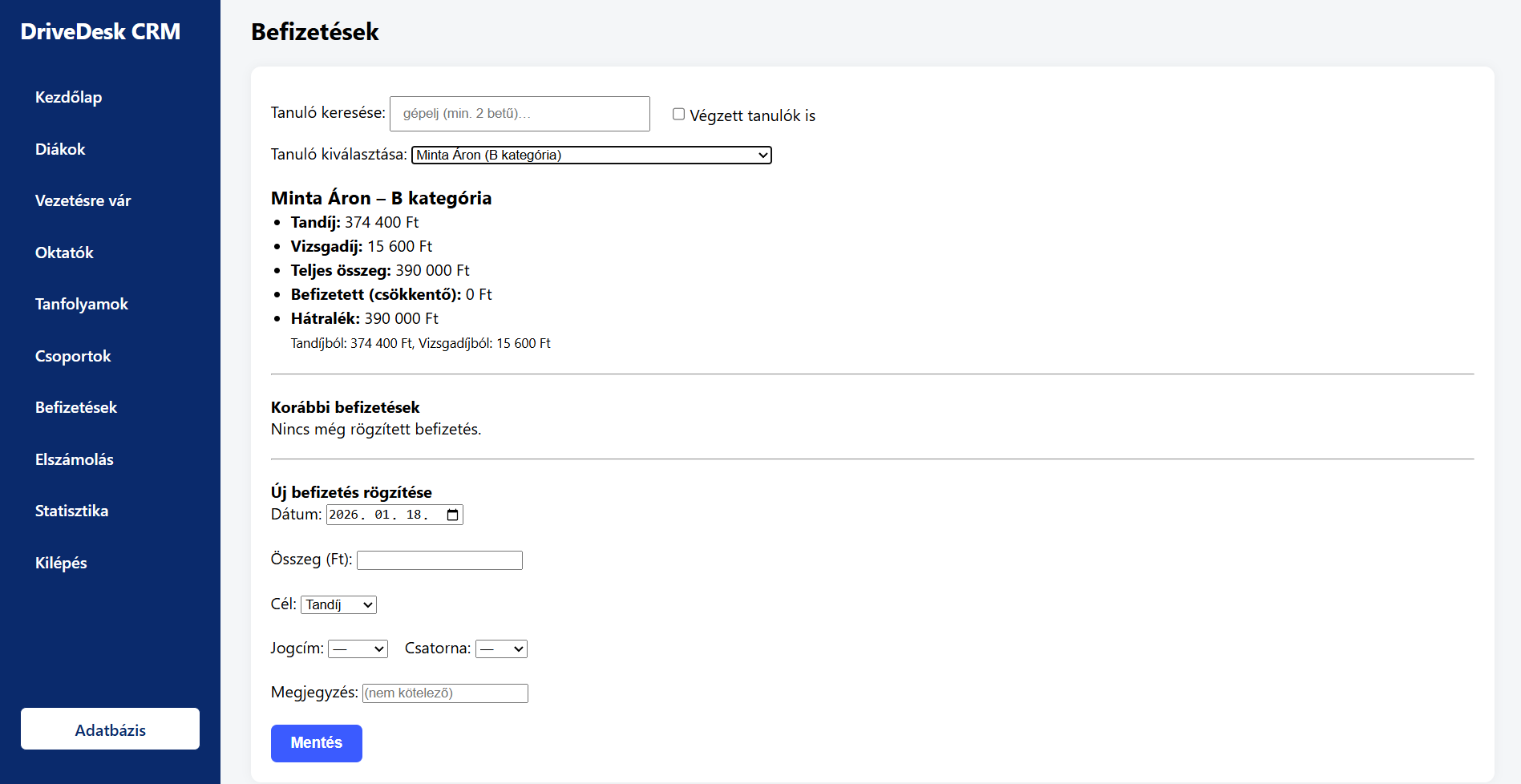The image size is (1521, 784).
Task: Open the Diákok sidebar menu item
Action: click(x=60, y=149)
